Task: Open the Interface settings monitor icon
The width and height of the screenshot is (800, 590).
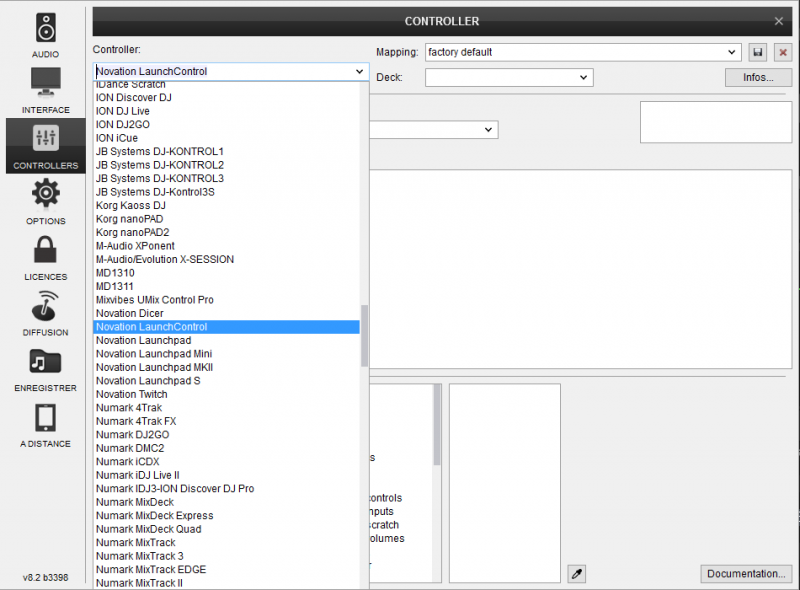Action: coord(45,82)
